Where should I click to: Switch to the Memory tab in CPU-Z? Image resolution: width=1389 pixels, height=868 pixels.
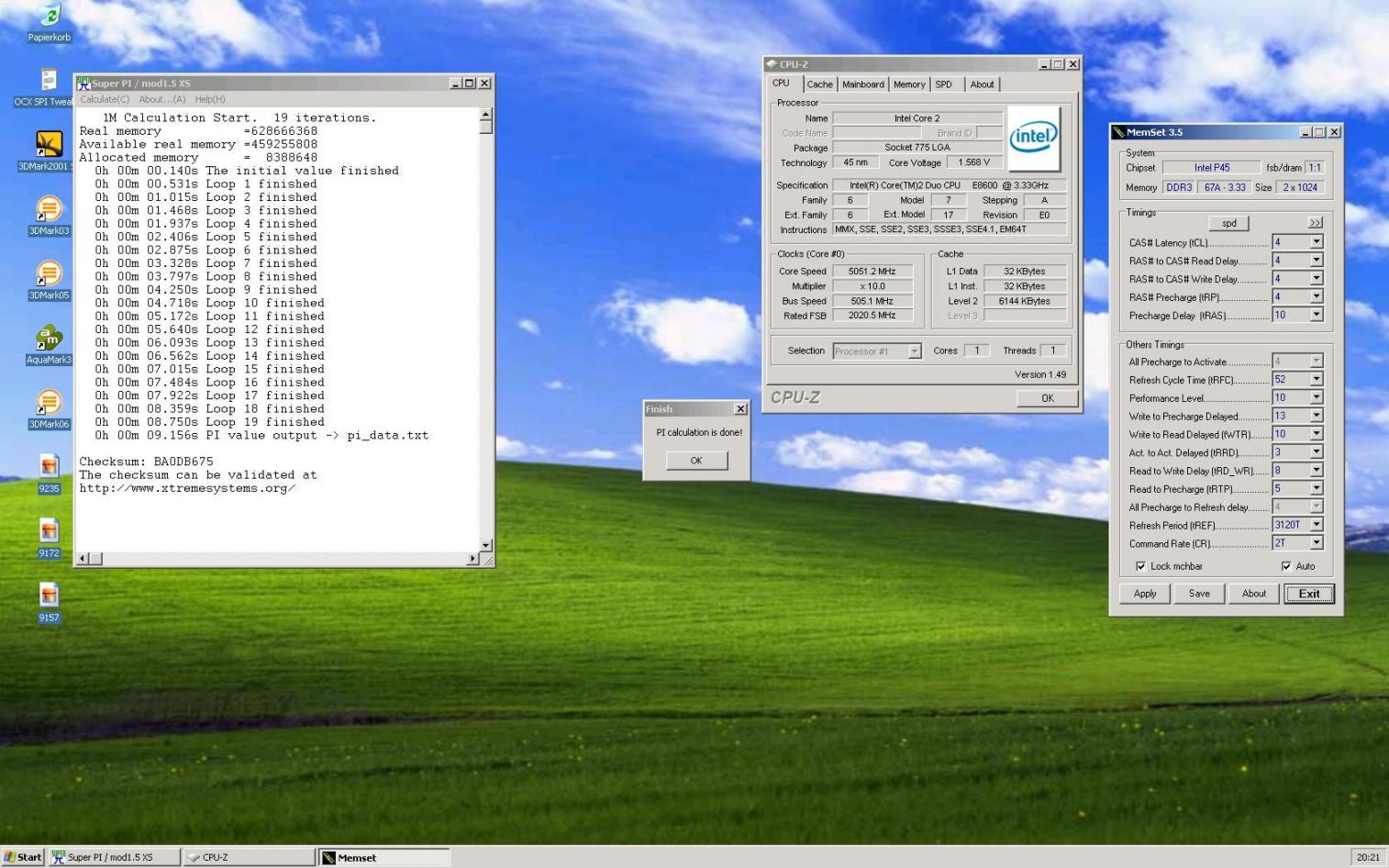click(909, 84)
